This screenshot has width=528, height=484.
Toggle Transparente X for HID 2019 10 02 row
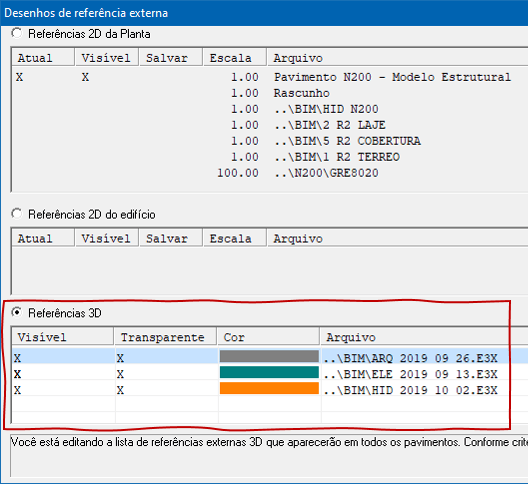point(121,390)
